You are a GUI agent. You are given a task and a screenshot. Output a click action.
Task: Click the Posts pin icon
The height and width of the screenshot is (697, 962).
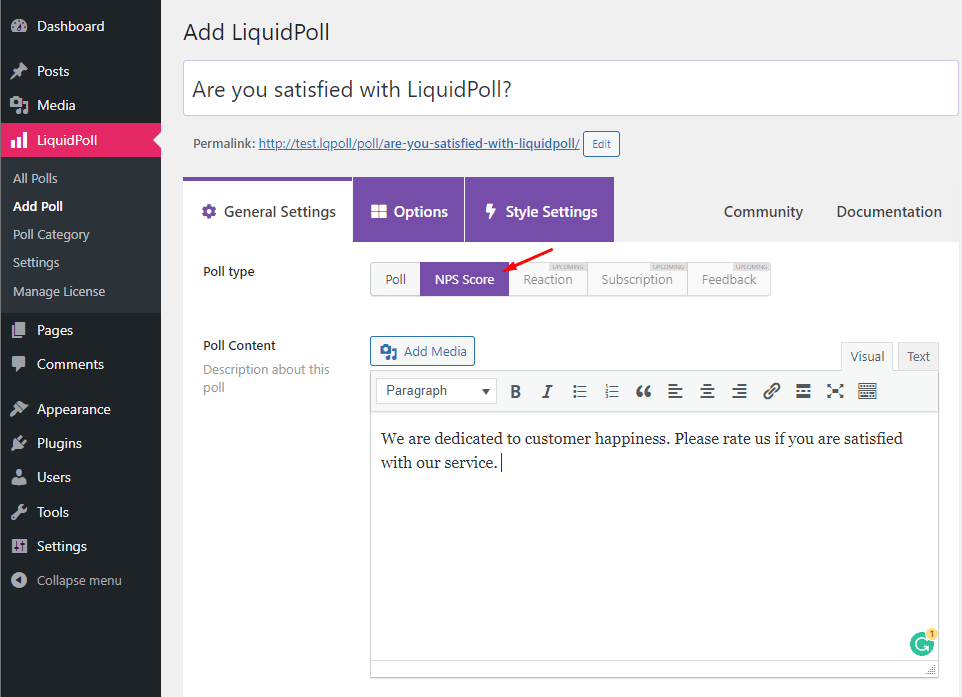coord(19,71)
